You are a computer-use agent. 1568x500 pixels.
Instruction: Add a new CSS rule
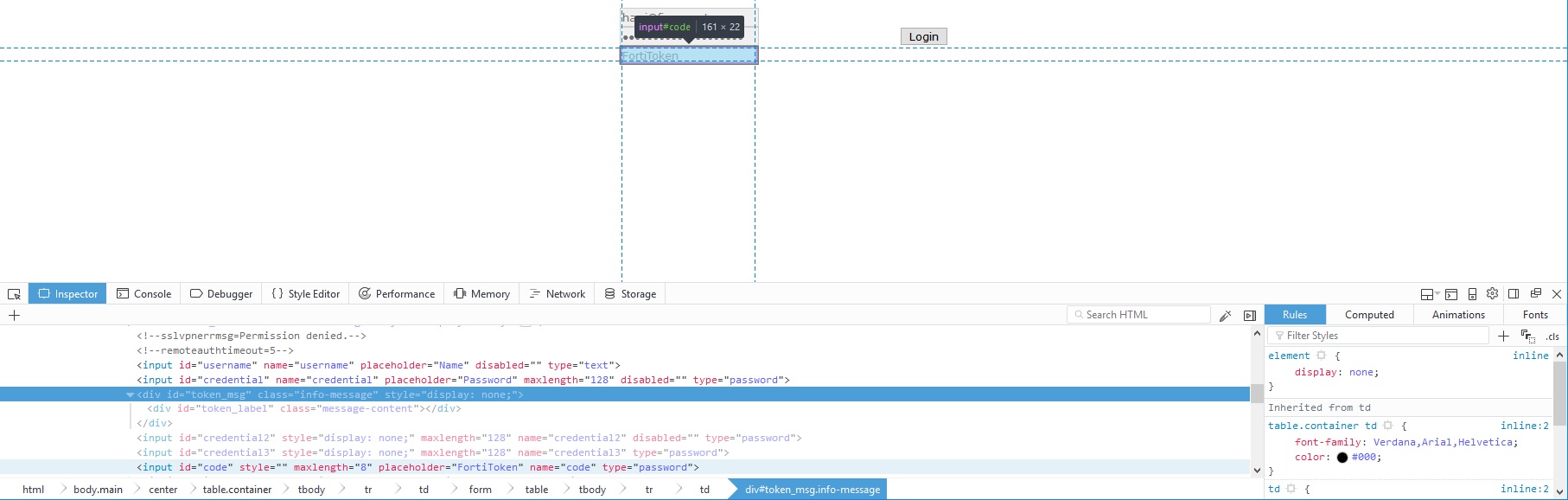click(x=1503, y=337)
